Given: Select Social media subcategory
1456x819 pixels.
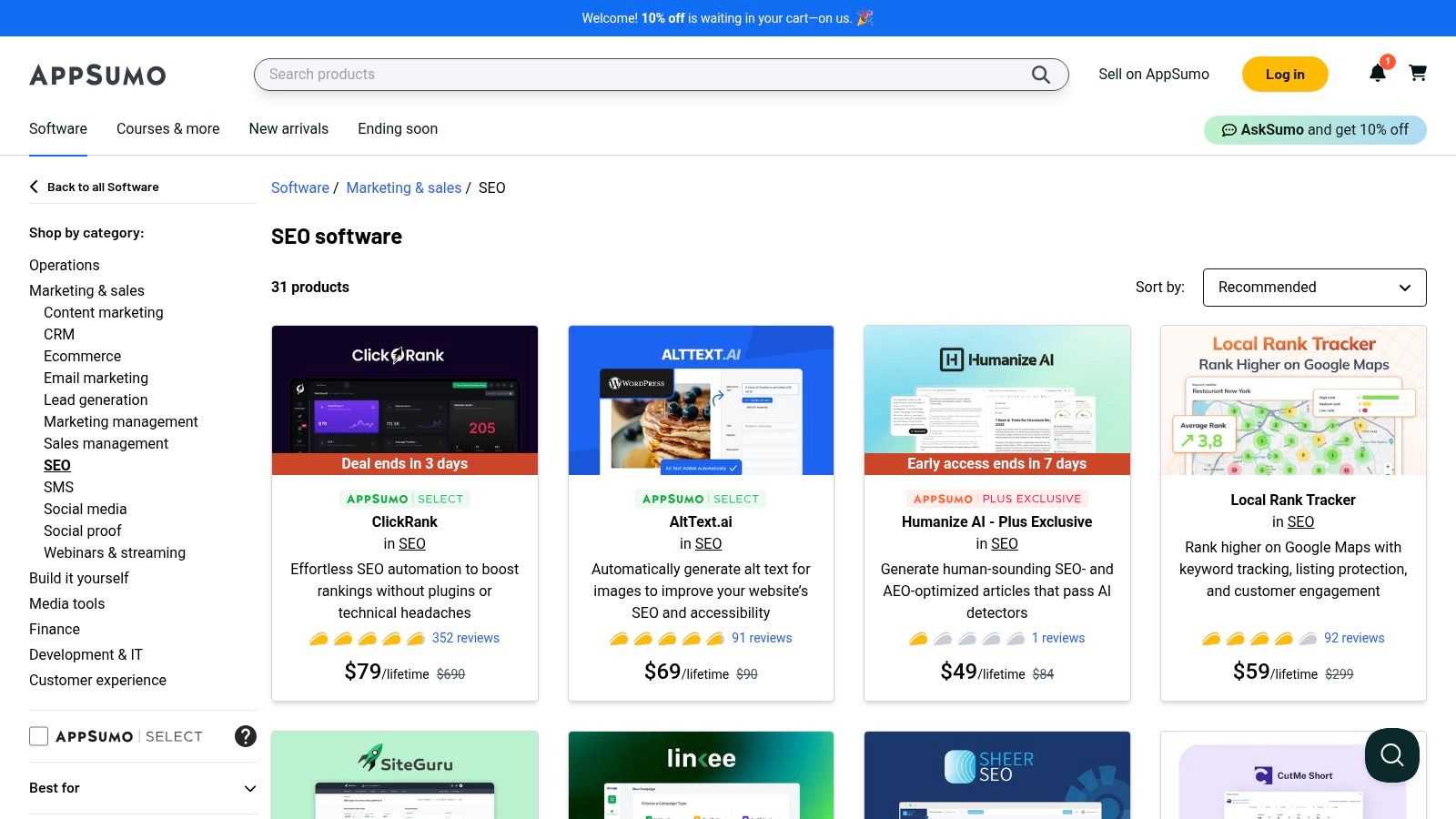Looking at the screenshot, I should 85,509.
